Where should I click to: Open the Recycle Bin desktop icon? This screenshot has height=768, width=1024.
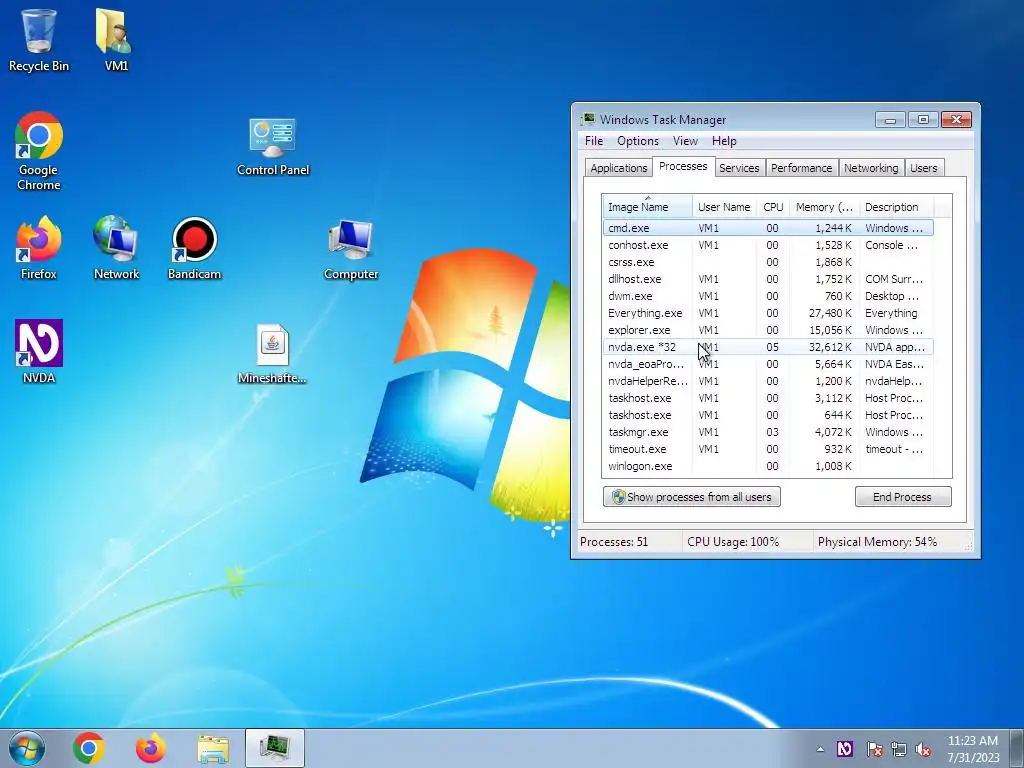click(x=39, y=39)
